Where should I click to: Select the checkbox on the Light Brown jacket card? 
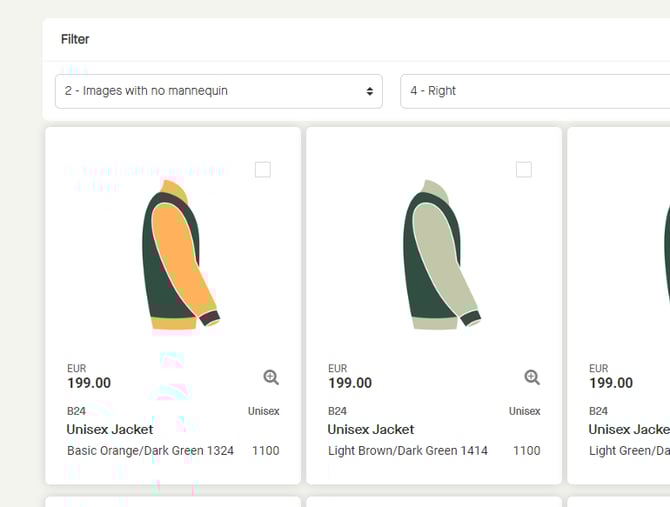pyautogui.click(x=523, y=170)
